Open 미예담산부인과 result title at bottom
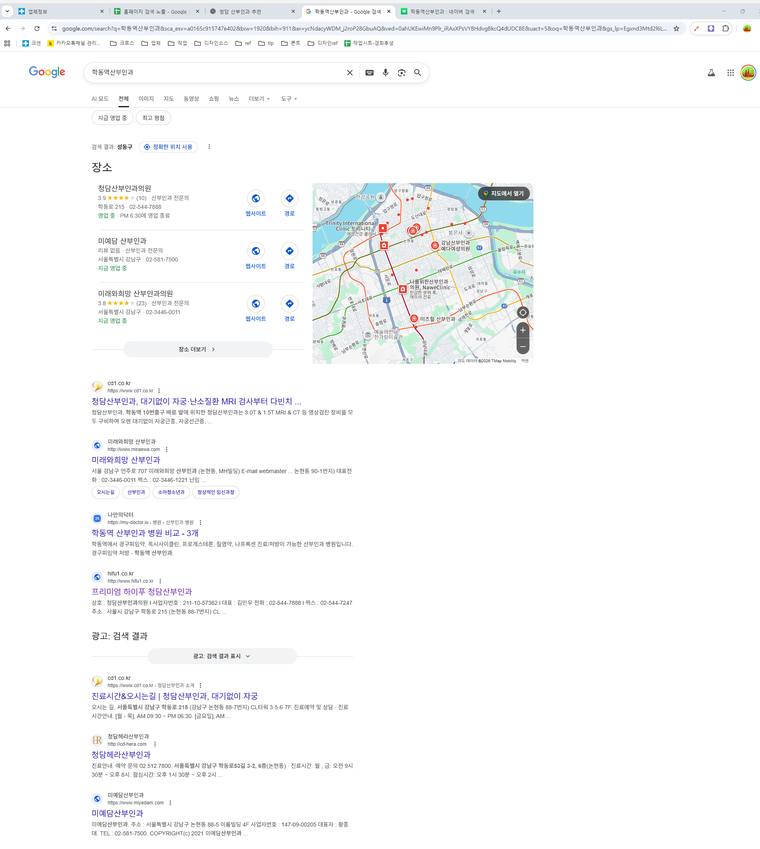The image size is (760, 849). coord(117,814)
